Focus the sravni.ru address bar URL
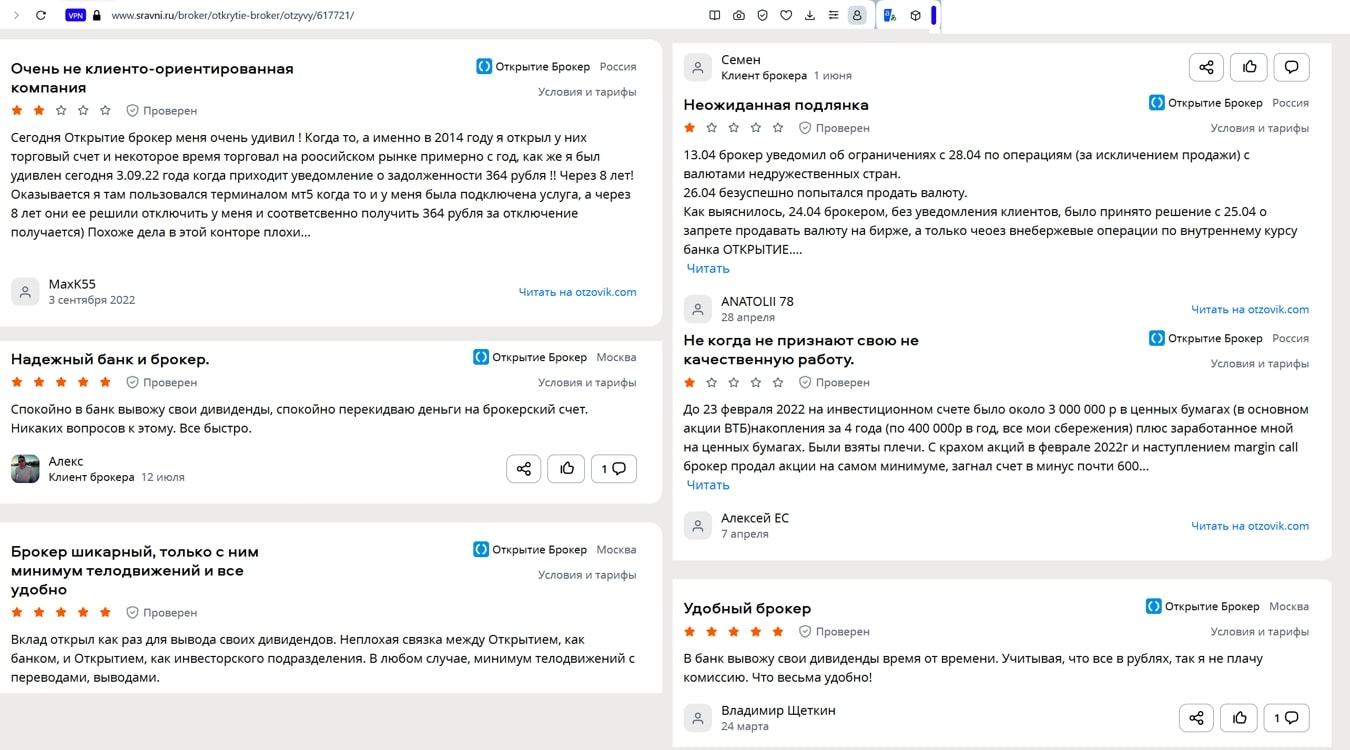The image size is (1350, 750). click(232, 15)
